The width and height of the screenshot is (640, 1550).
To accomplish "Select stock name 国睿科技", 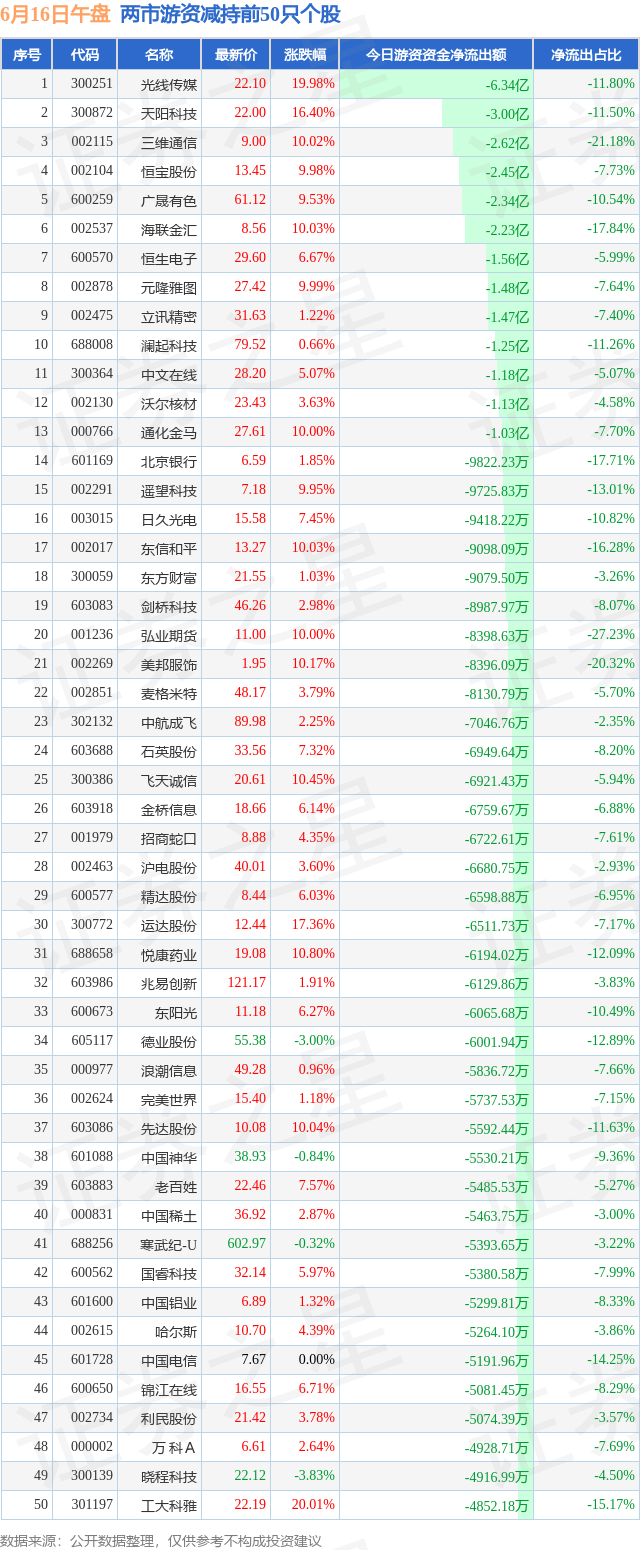I will 169,1273.
